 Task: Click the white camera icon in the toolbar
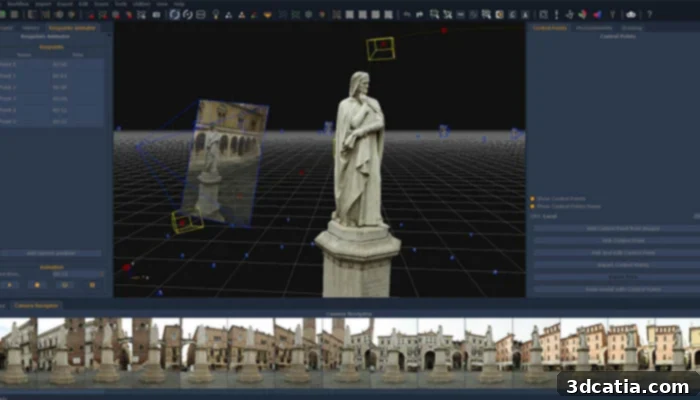coord(156,15)
